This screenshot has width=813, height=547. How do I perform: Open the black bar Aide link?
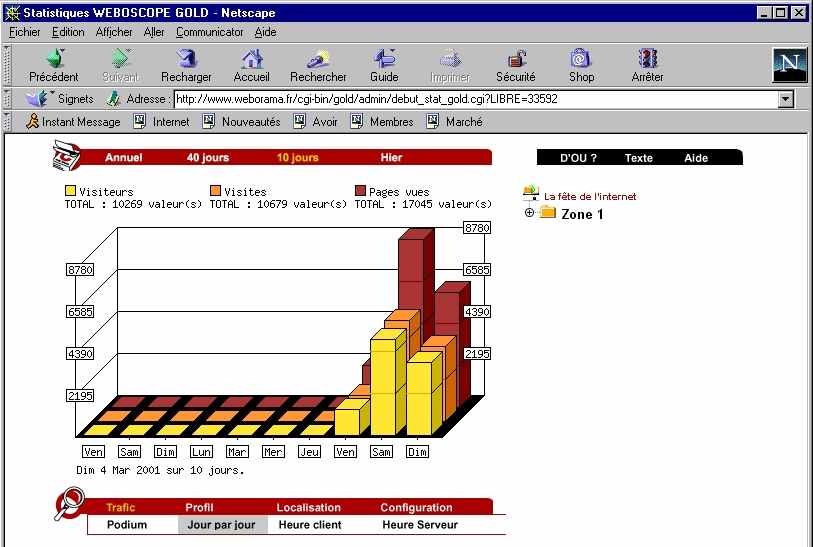tap(696, 158)
